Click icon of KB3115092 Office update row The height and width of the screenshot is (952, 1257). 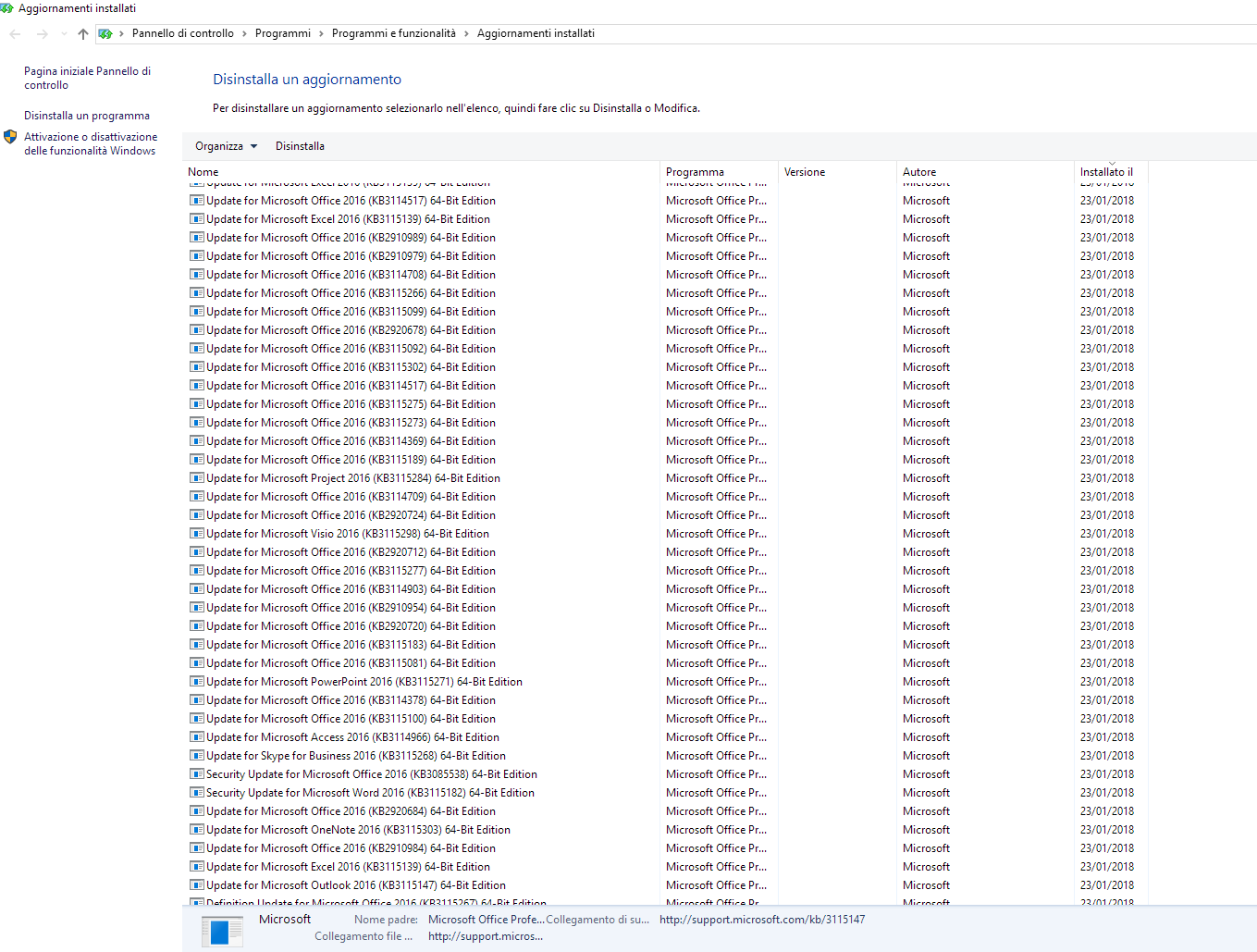point(196,349)
